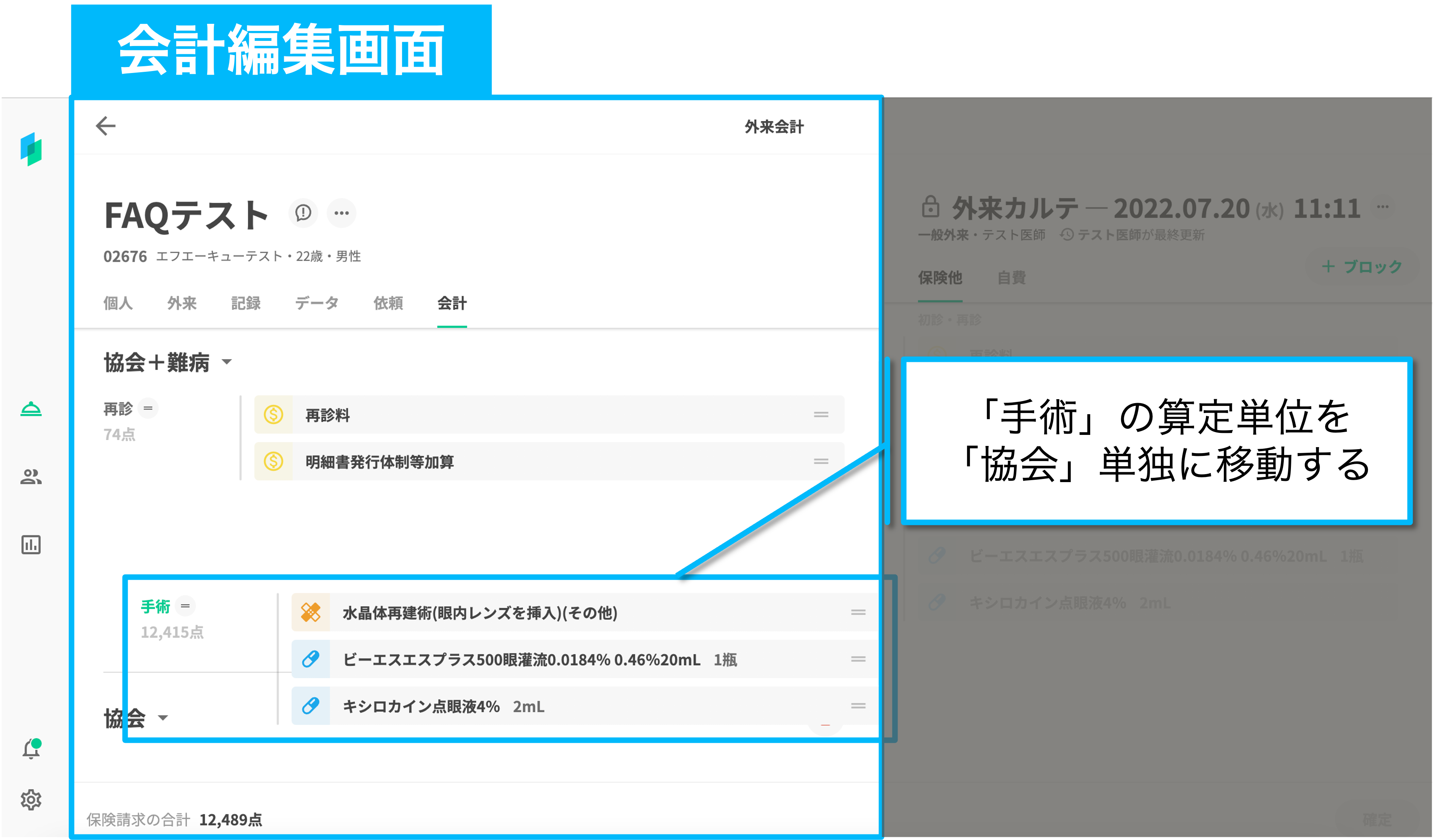The width and height of the screenshot is (1433, 840).
Task: Switch to the 外来 tab
Action: [182, 303]
